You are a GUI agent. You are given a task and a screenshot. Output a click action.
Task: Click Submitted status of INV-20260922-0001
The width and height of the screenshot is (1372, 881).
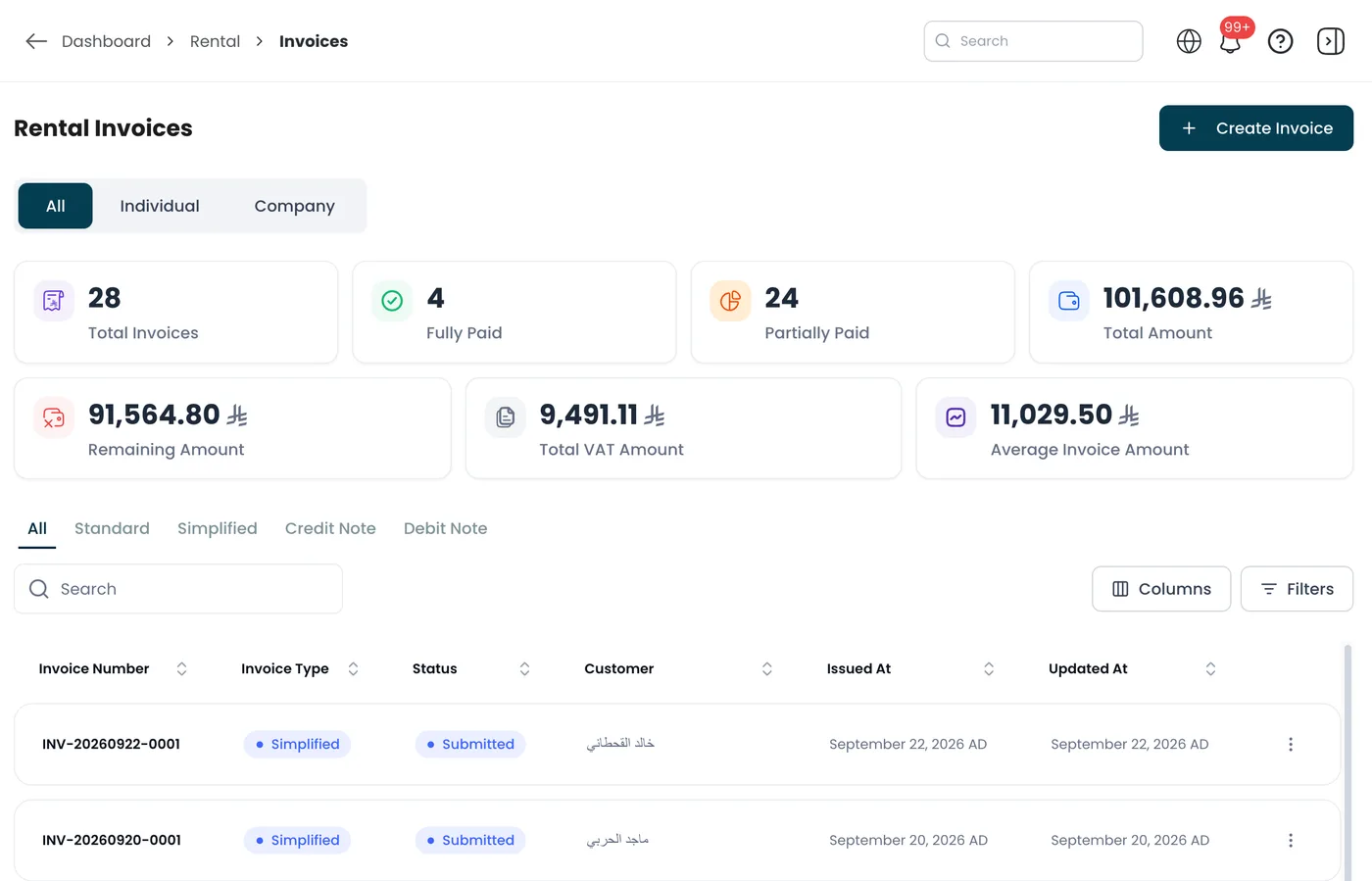pos(470,745)
